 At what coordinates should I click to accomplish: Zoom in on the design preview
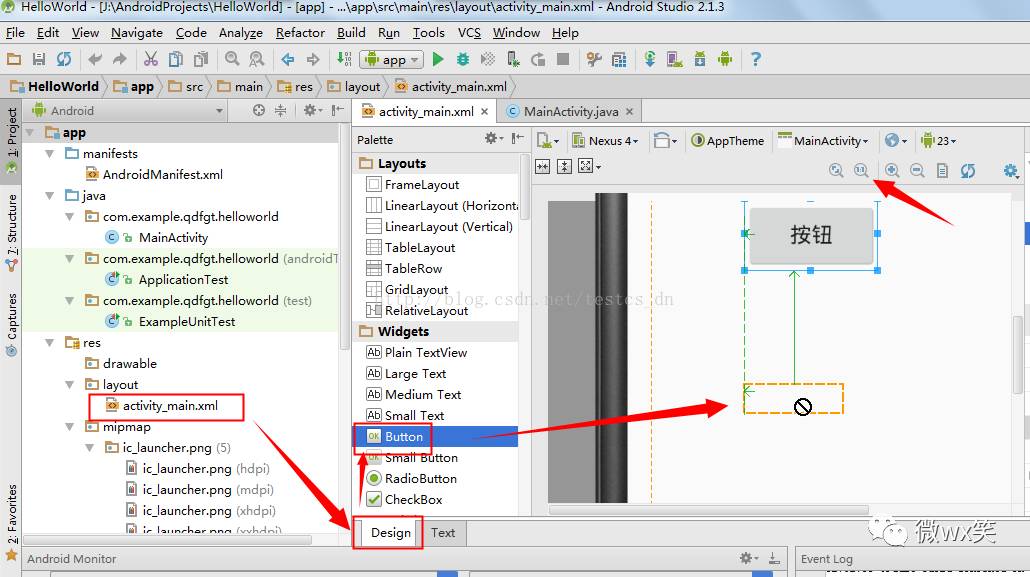(x=892, y=171)
